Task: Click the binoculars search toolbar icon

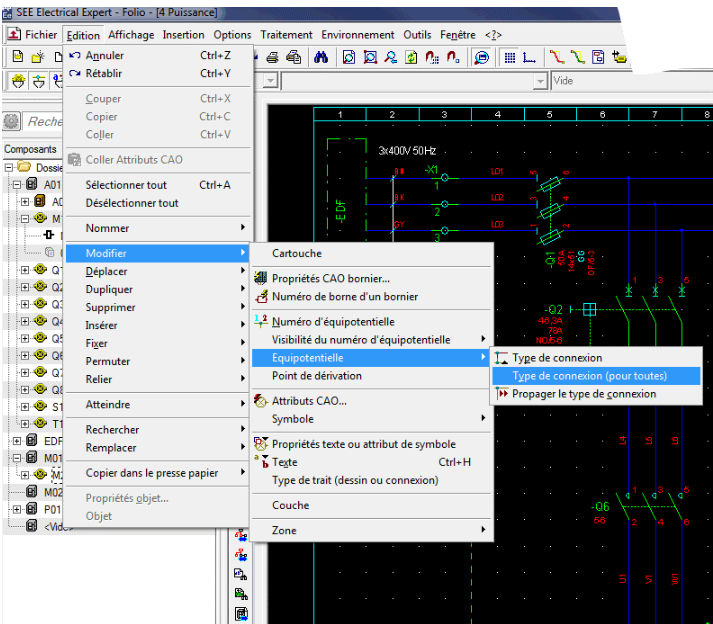Action: (x=321, y=57)
